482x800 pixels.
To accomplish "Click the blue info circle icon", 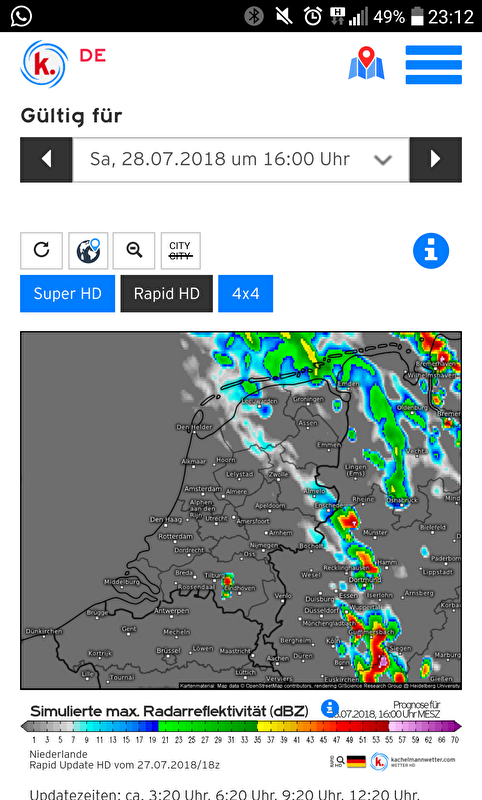I will [431, 251].
